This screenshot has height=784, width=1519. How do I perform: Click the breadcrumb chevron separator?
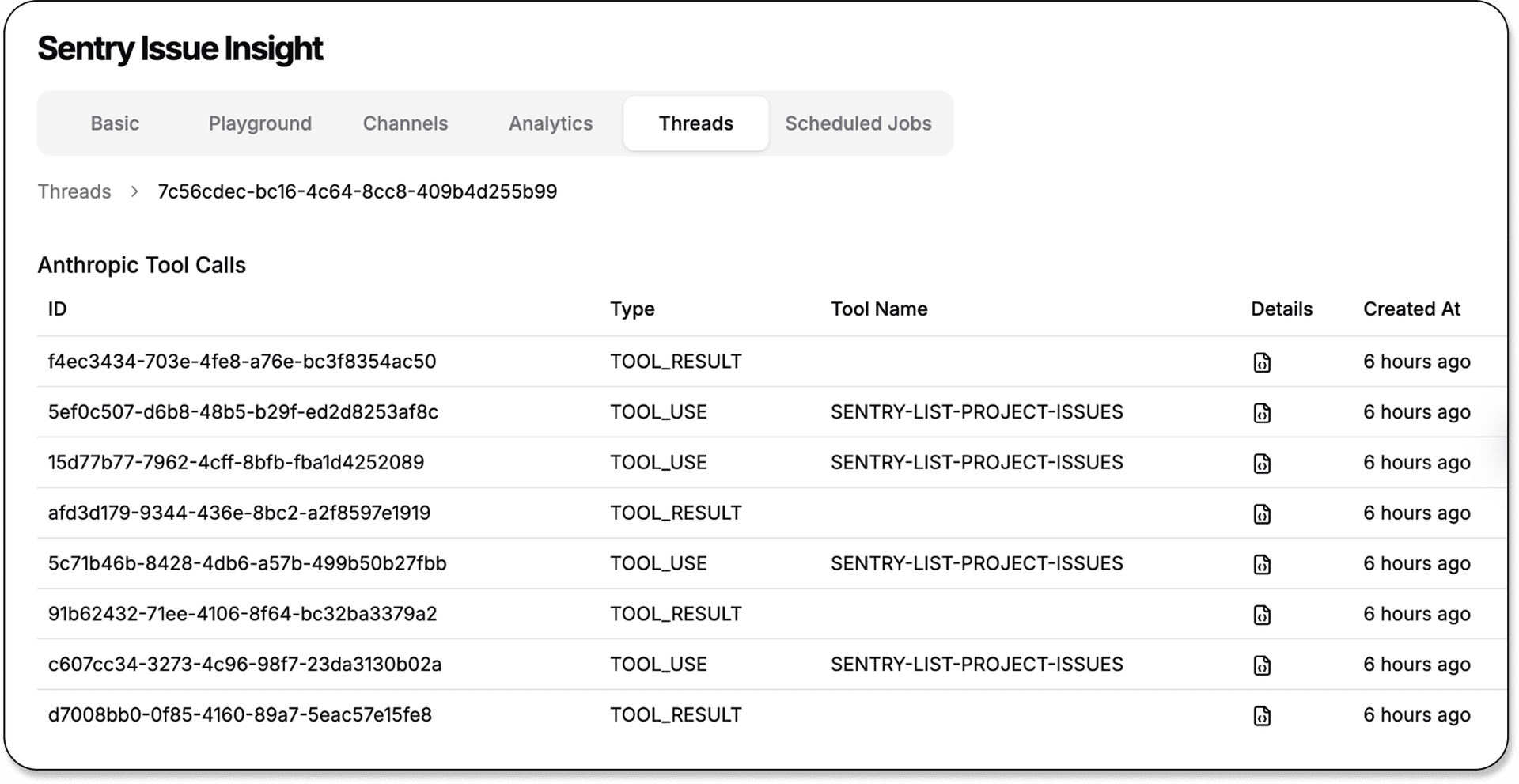tap(134, 191)
